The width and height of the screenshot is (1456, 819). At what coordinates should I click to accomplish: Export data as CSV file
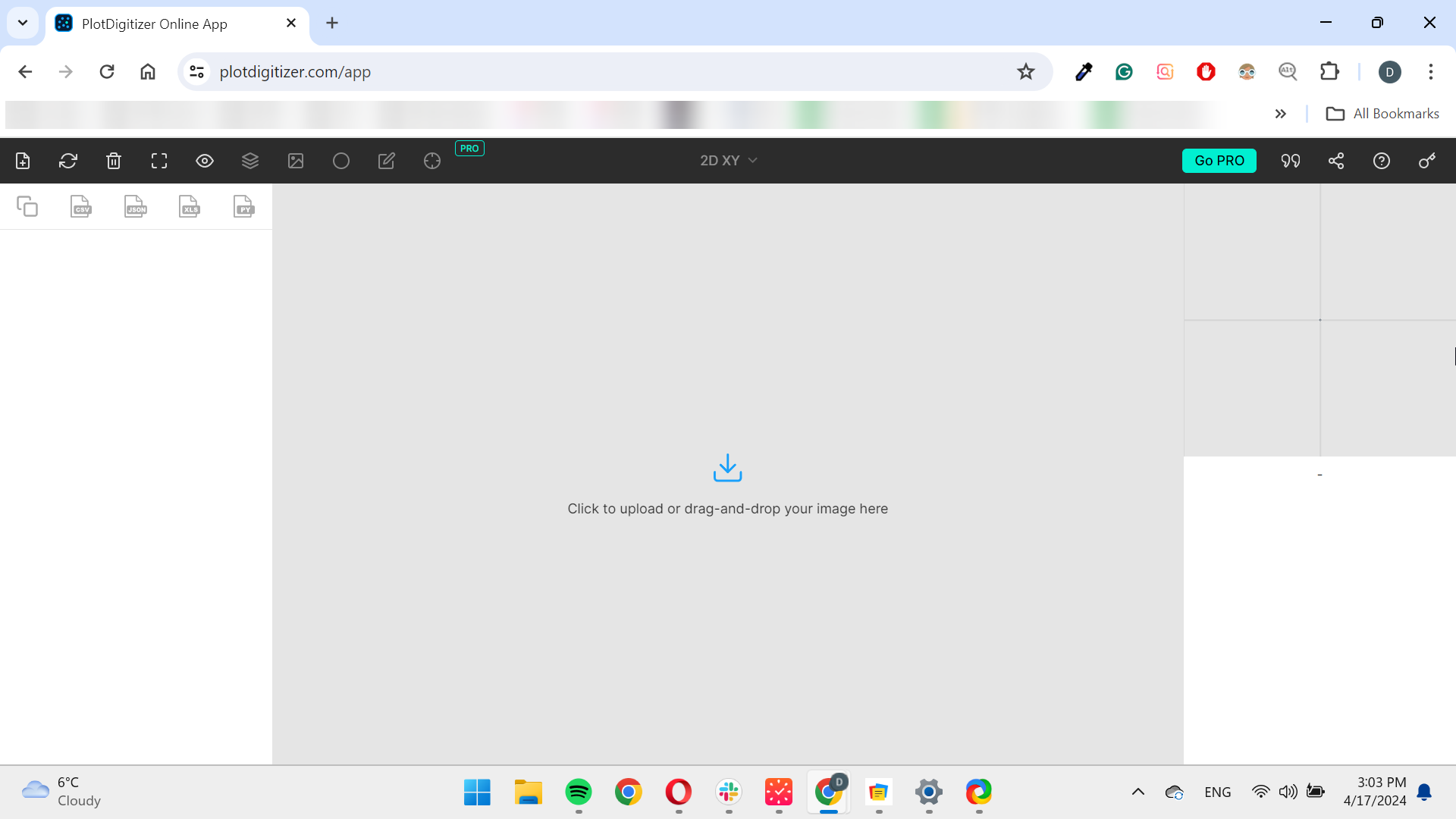[x=81, y=206]
